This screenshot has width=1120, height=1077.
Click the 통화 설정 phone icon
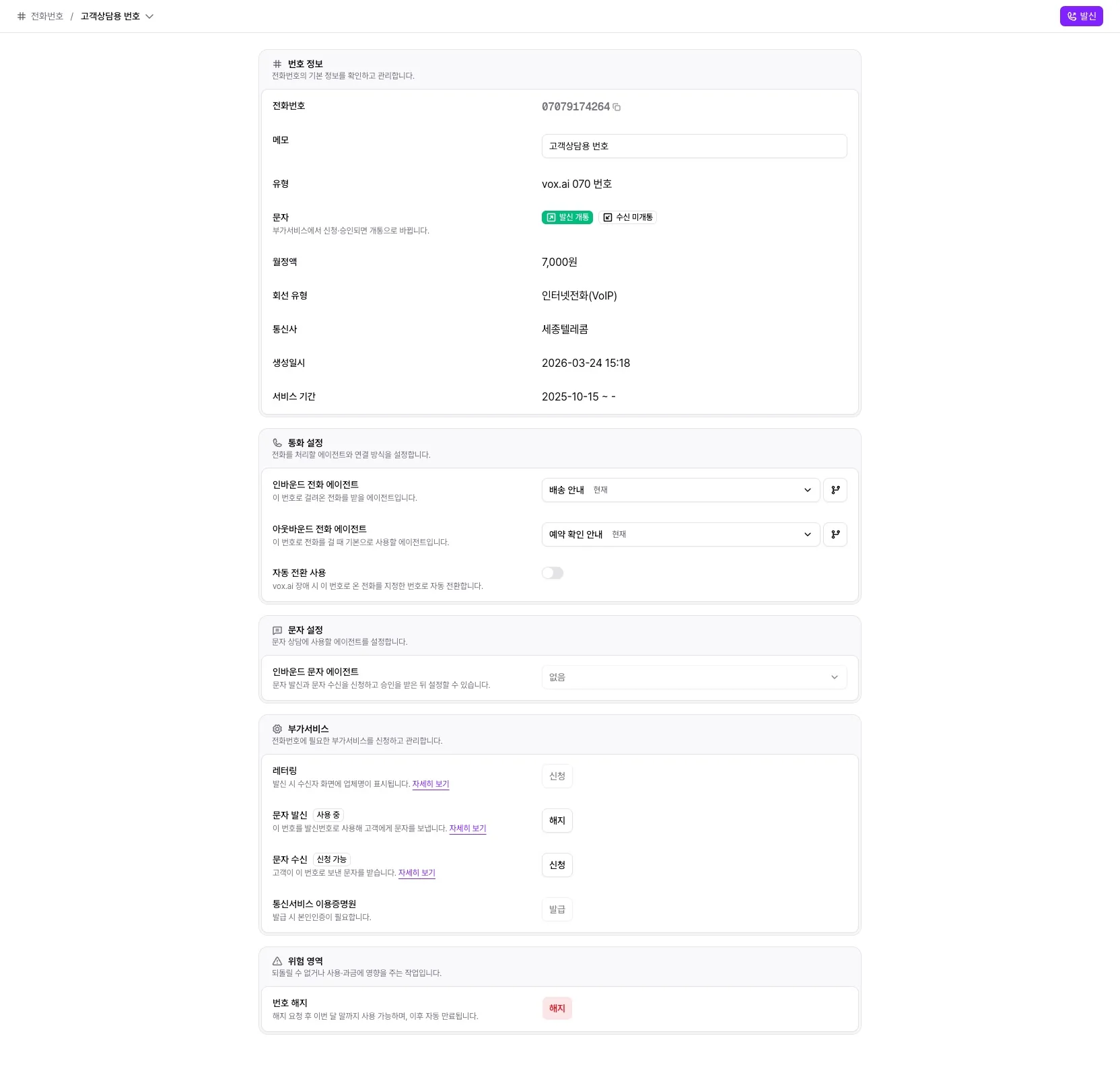pos(277,443)
